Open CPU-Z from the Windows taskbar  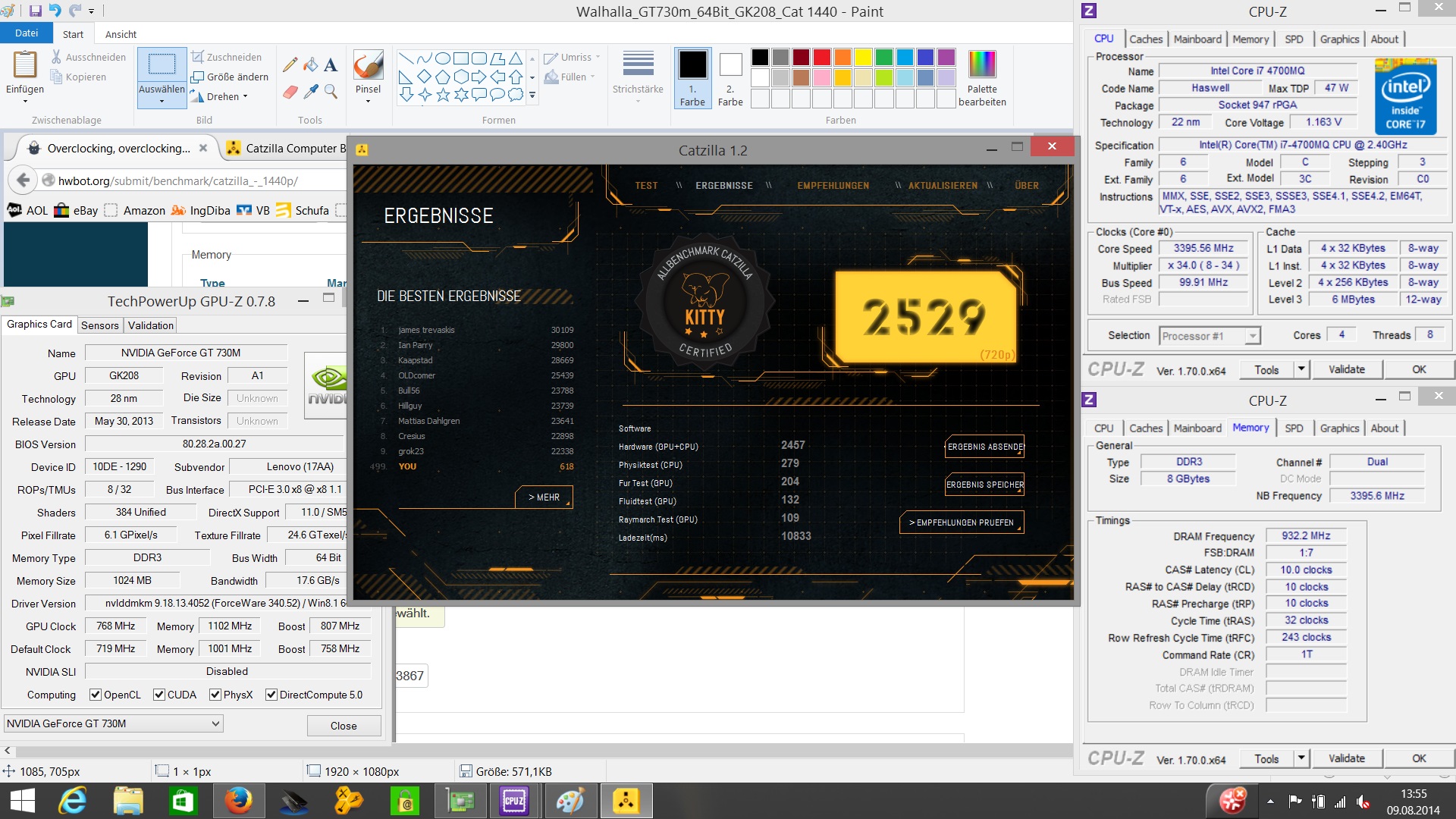click(x=514, y=801)
